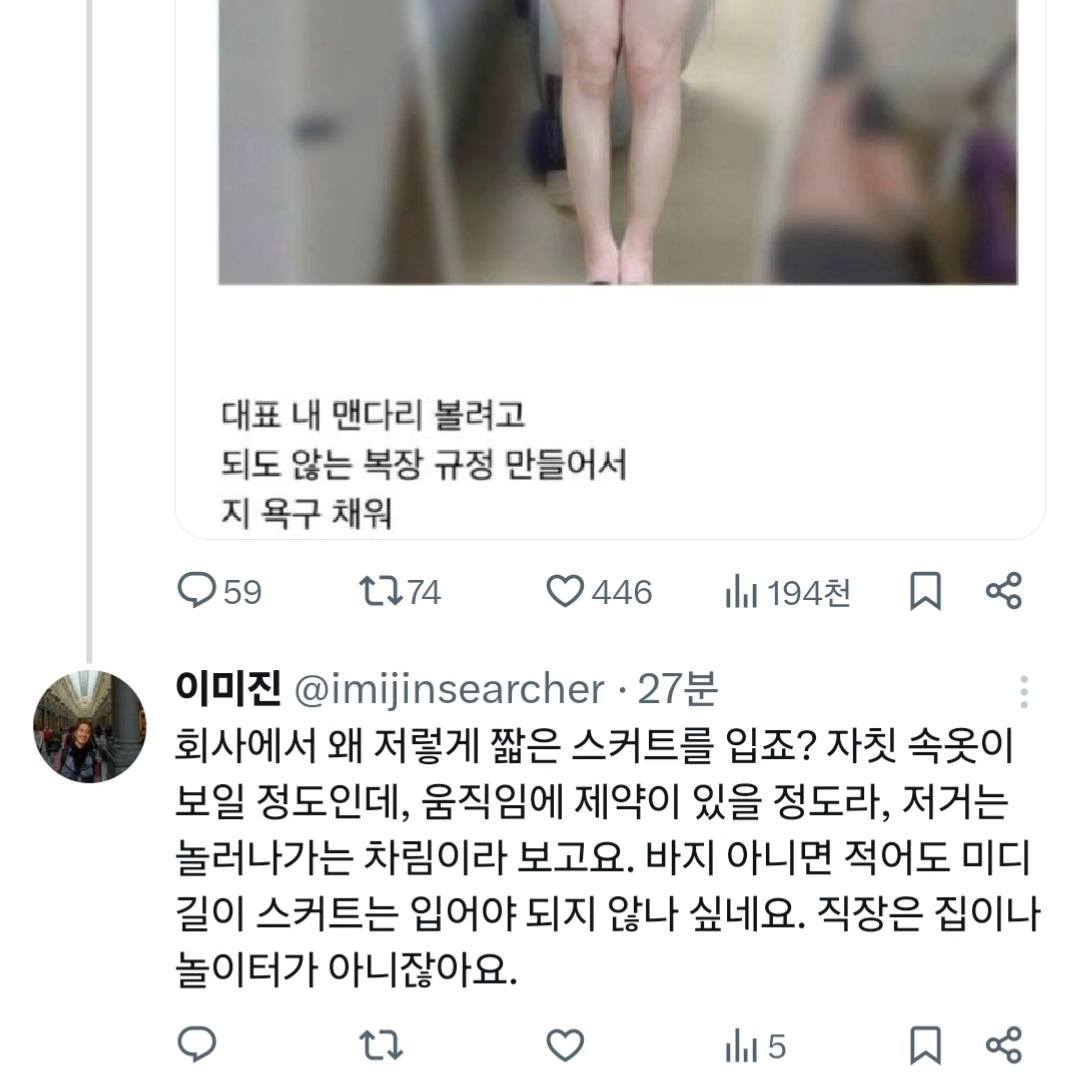Reply to the main tweet

tap(196, 592)
